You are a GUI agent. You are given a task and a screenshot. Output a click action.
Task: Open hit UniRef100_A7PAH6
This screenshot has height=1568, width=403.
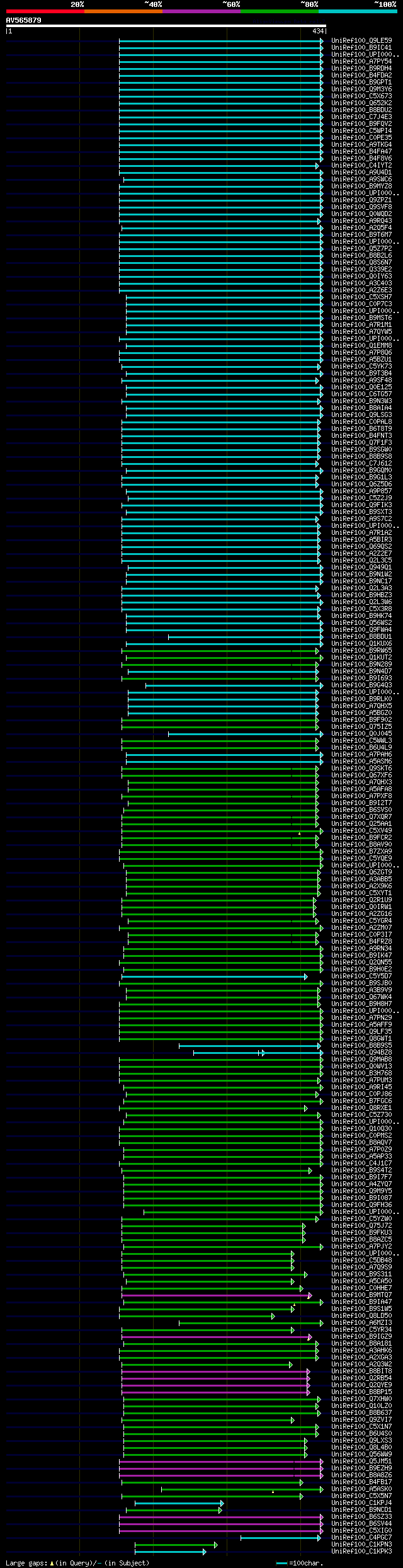(x=361, y=754)
